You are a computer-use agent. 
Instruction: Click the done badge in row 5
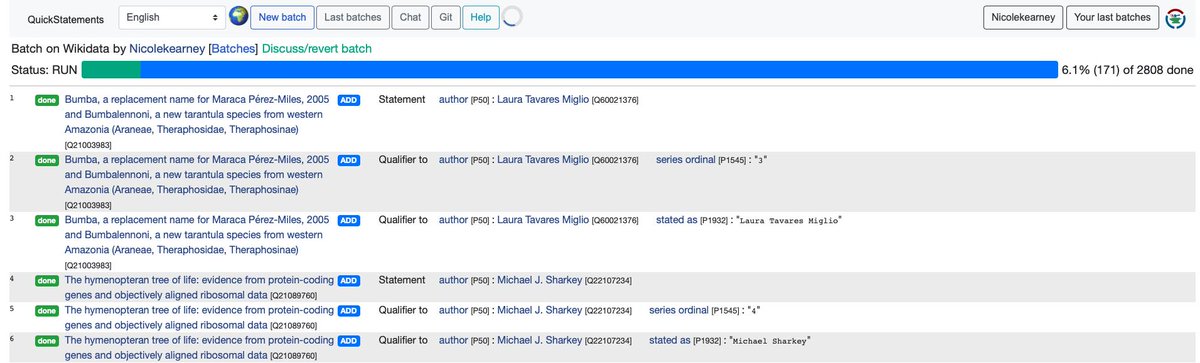tap(47, 311)
